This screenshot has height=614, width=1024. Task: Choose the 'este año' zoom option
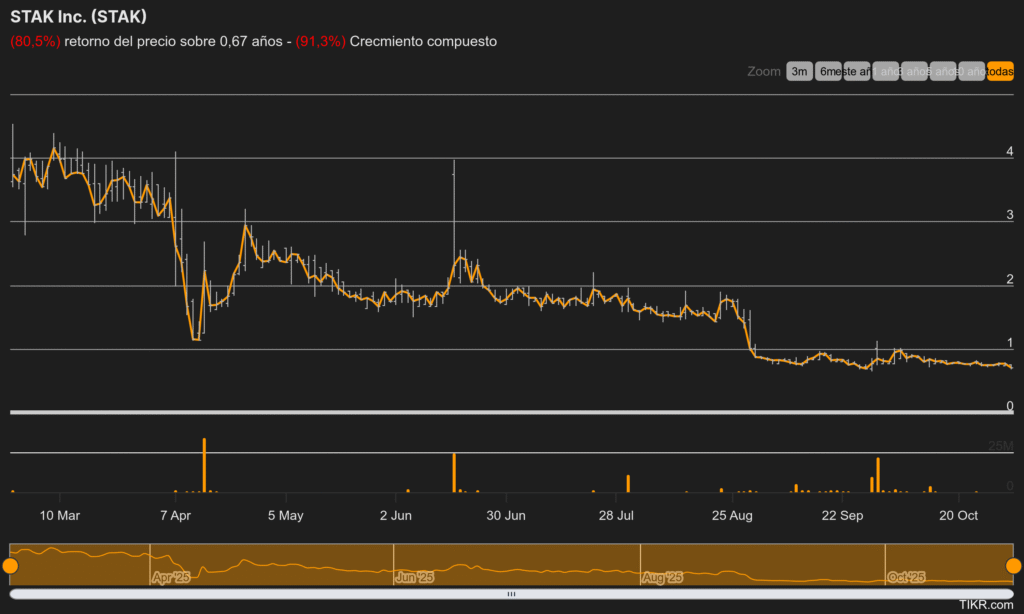click(x=856, y=71)
